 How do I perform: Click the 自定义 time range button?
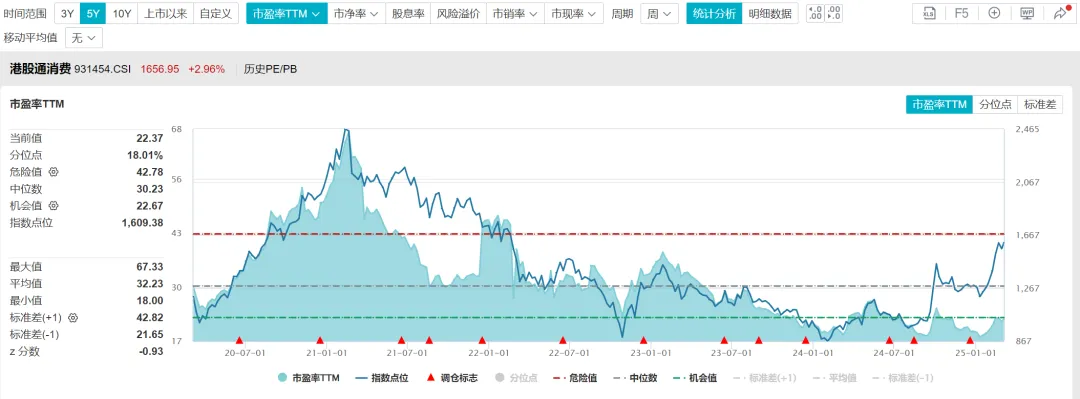[216, 13]
